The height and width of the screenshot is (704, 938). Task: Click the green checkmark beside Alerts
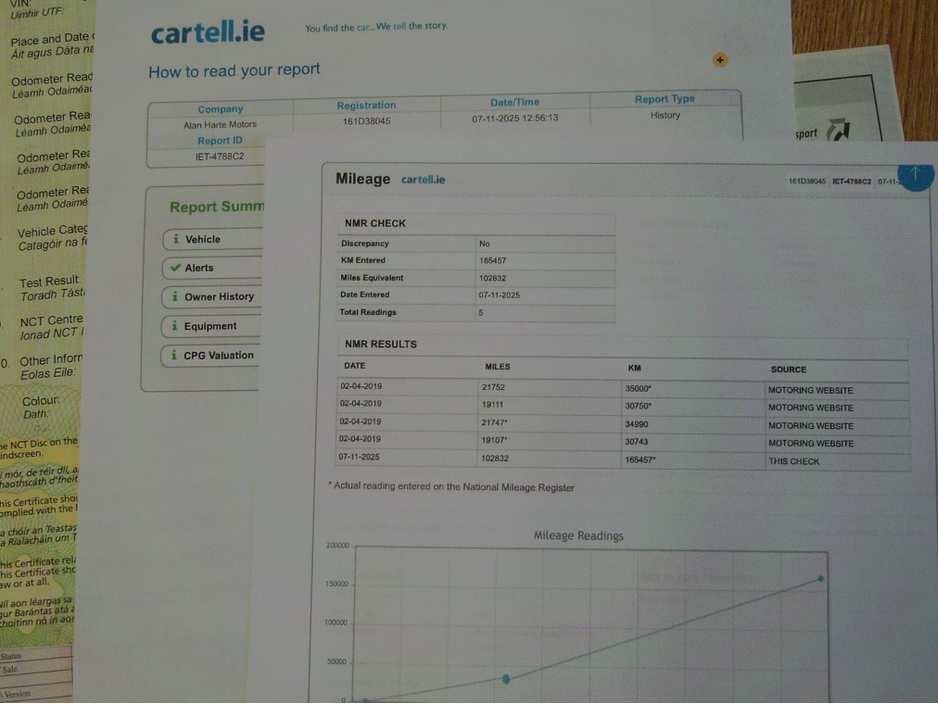point(176,268)
